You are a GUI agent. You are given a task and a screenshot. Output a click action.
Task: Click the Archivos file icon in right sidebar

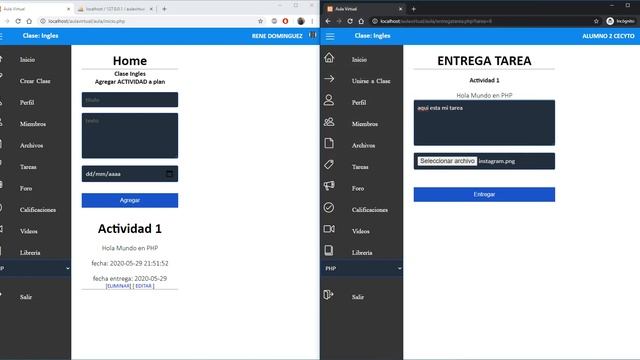(329, 143)
